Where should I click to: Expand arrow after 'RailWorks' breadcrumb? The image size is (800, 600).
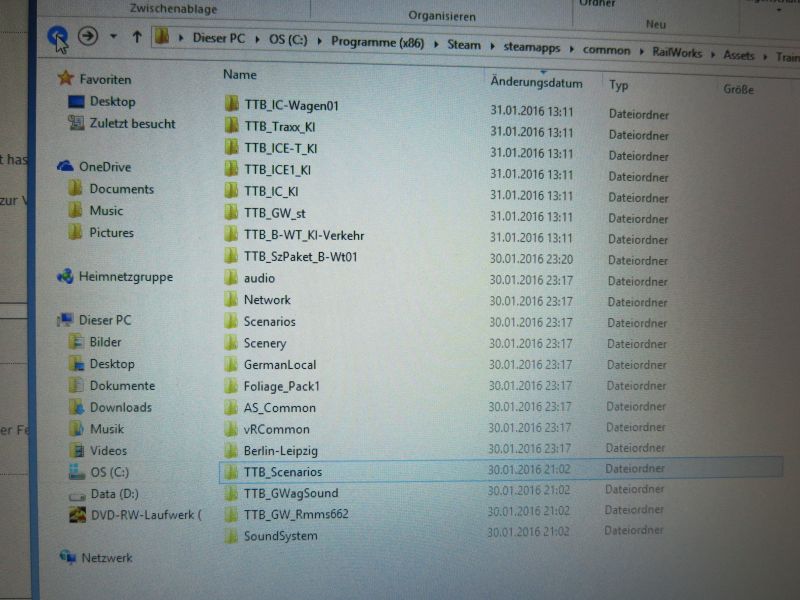pos(713,54)
